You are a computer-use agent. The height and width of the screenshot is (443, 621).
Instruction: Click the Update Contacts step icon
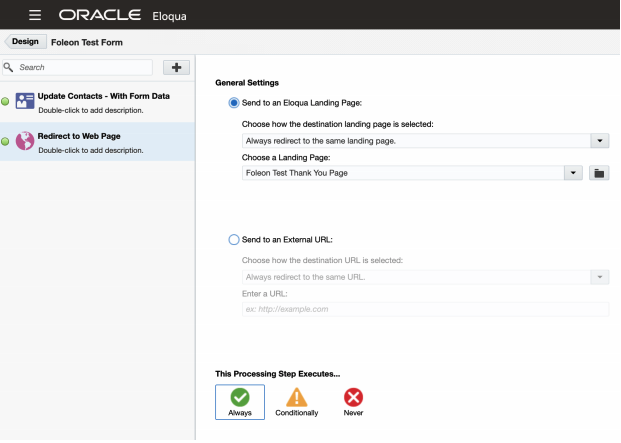coord(25,102)
